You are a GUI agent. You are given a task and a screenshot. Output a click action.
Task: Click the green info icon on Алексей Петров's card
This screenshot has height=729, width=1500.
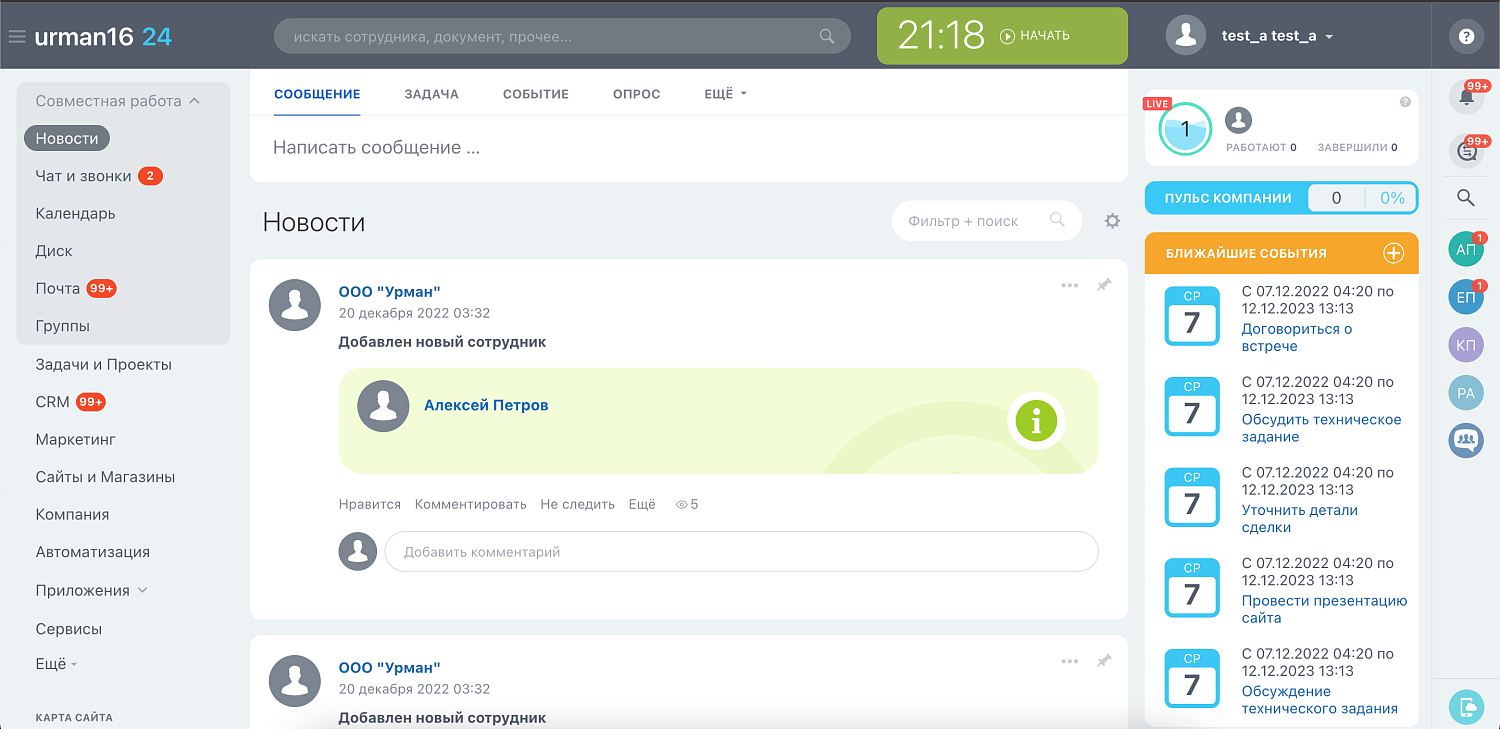point(1036,422)
